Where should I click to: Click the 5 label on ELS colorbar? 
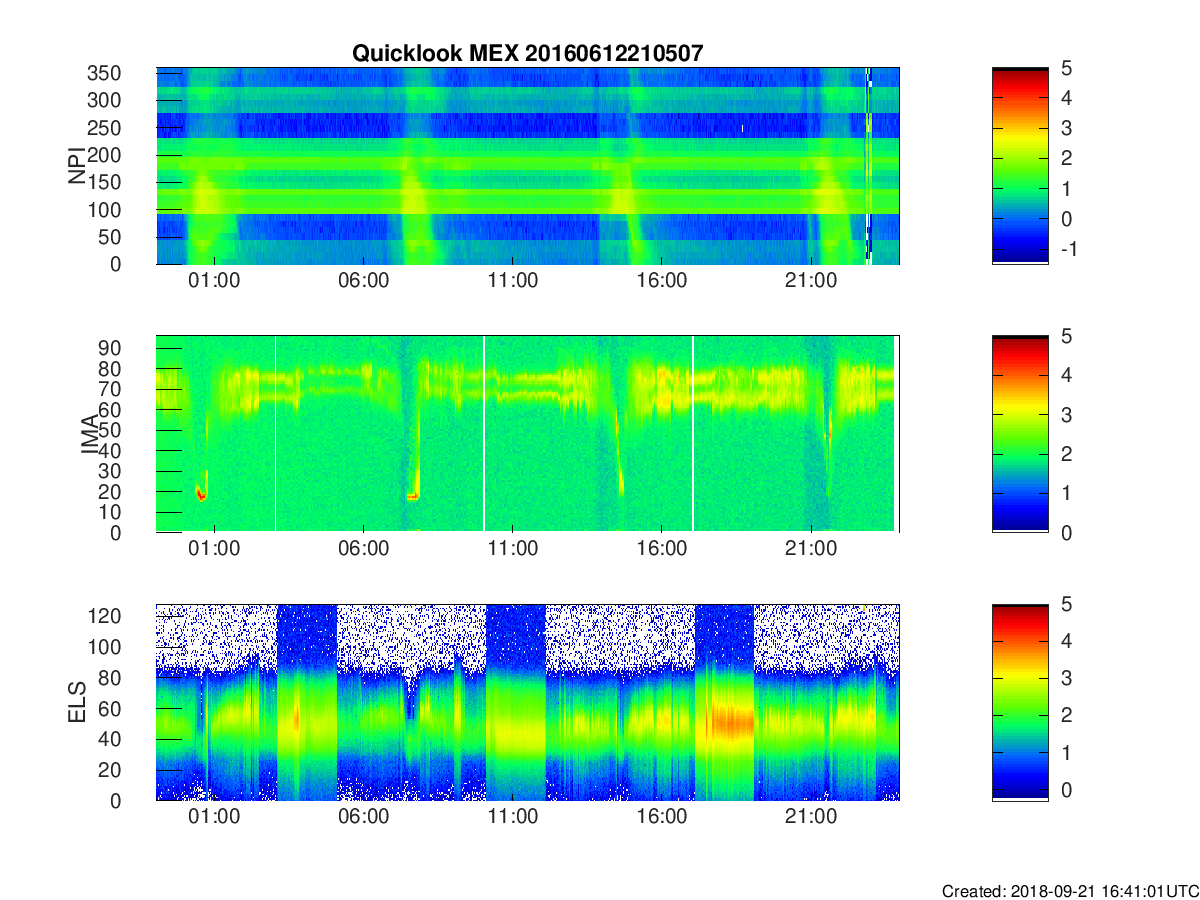pyautogui.click(x=1066, y=604)
